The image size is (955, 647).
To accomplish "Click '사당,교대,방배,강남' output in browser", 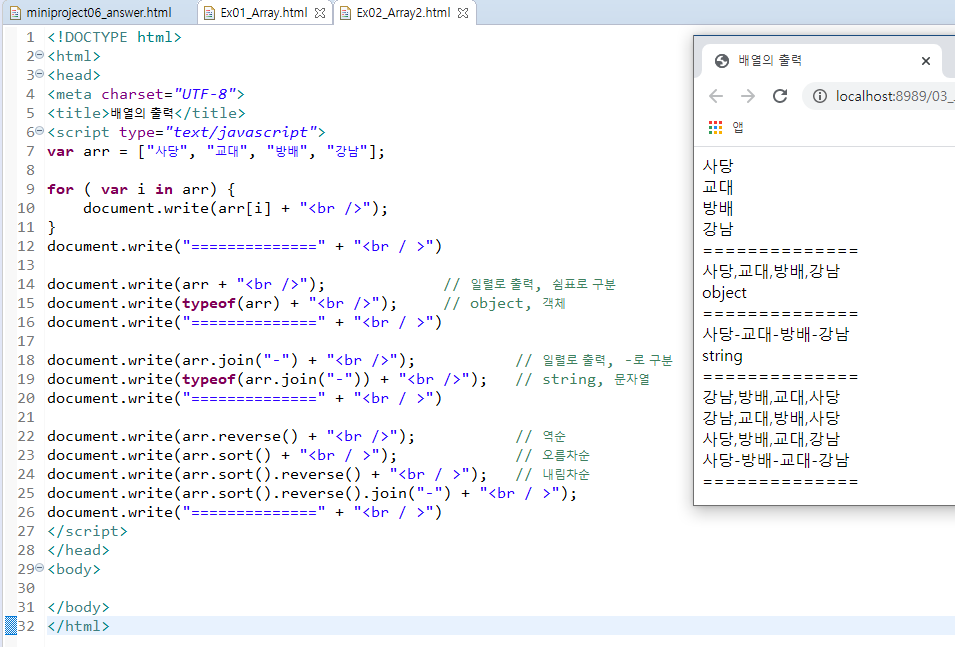I will coord(771,271).
